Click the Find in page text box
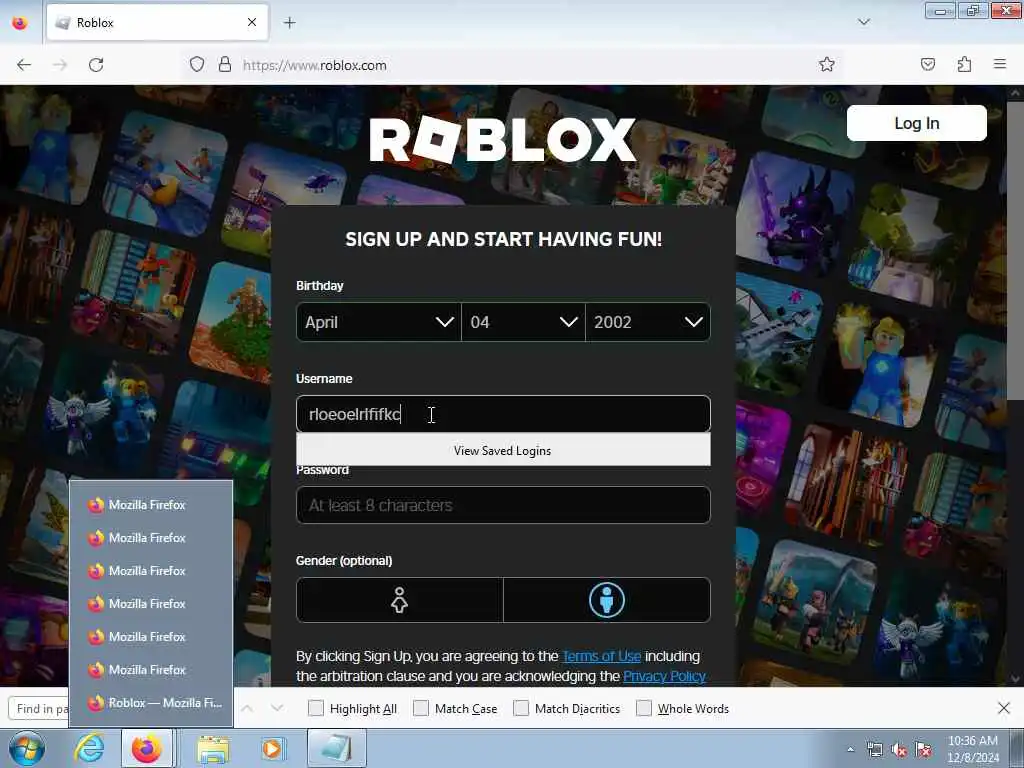The image size is (1024, 768). click(39, 709)
